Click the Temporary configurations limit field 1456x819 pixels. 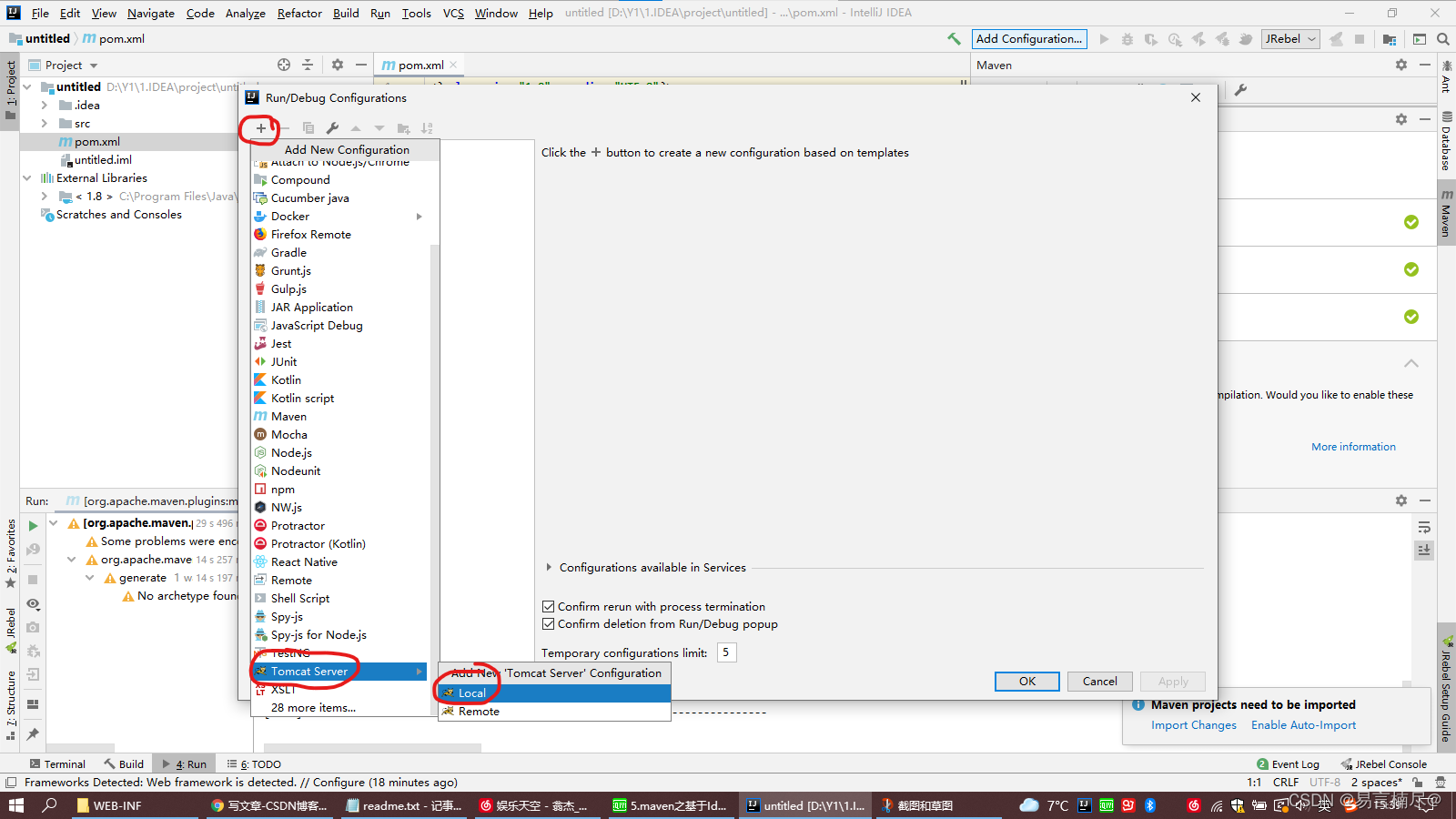pos(726,652)
